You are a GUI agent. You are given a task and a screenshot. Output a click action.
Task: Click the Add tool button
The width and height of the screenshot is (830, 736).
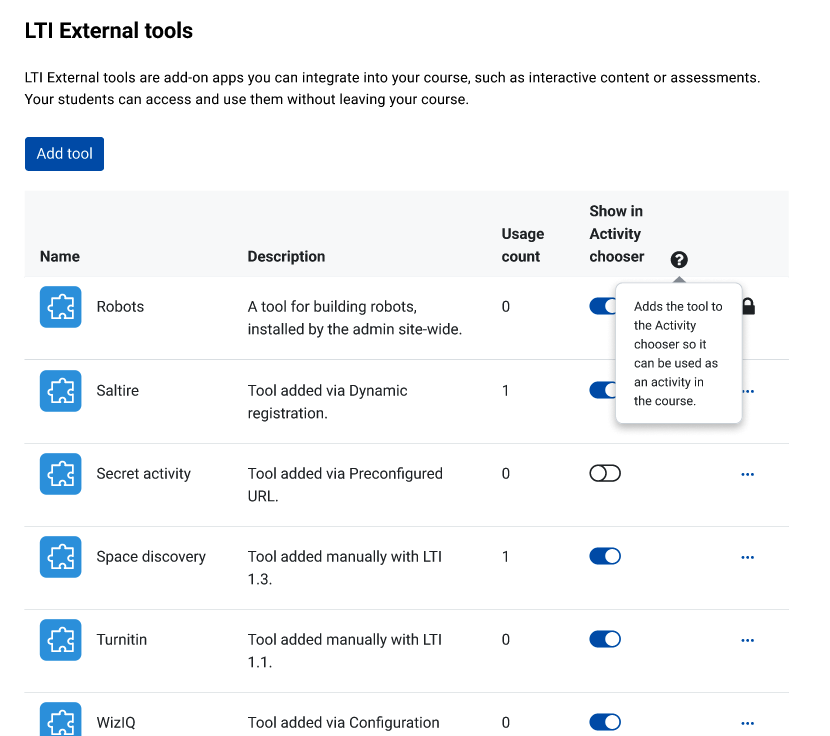pyautogui.click(x=64, y=154)
